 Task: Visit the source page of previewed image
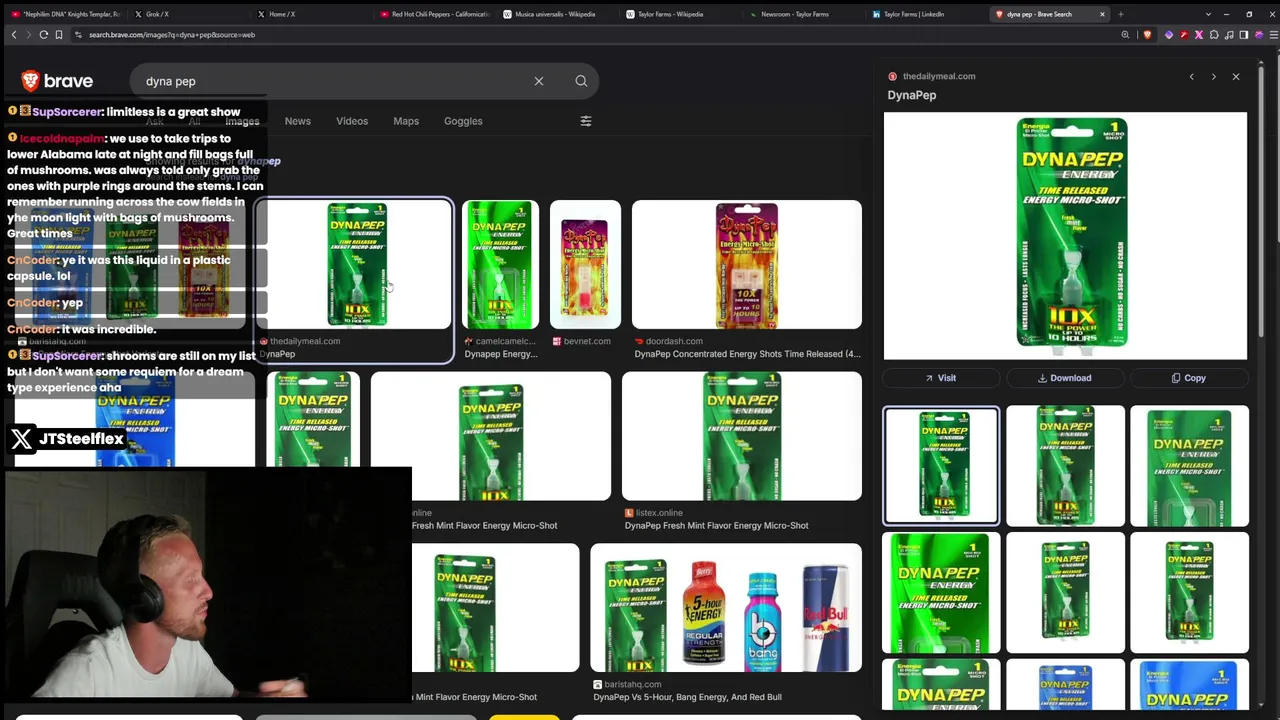coord(941,378)
